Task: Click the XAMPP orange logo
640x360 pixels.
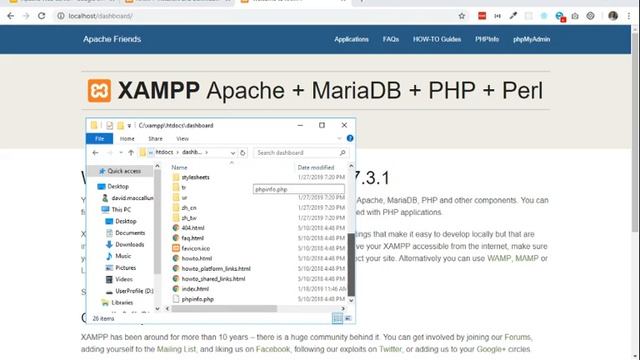Action: point(99,90)
